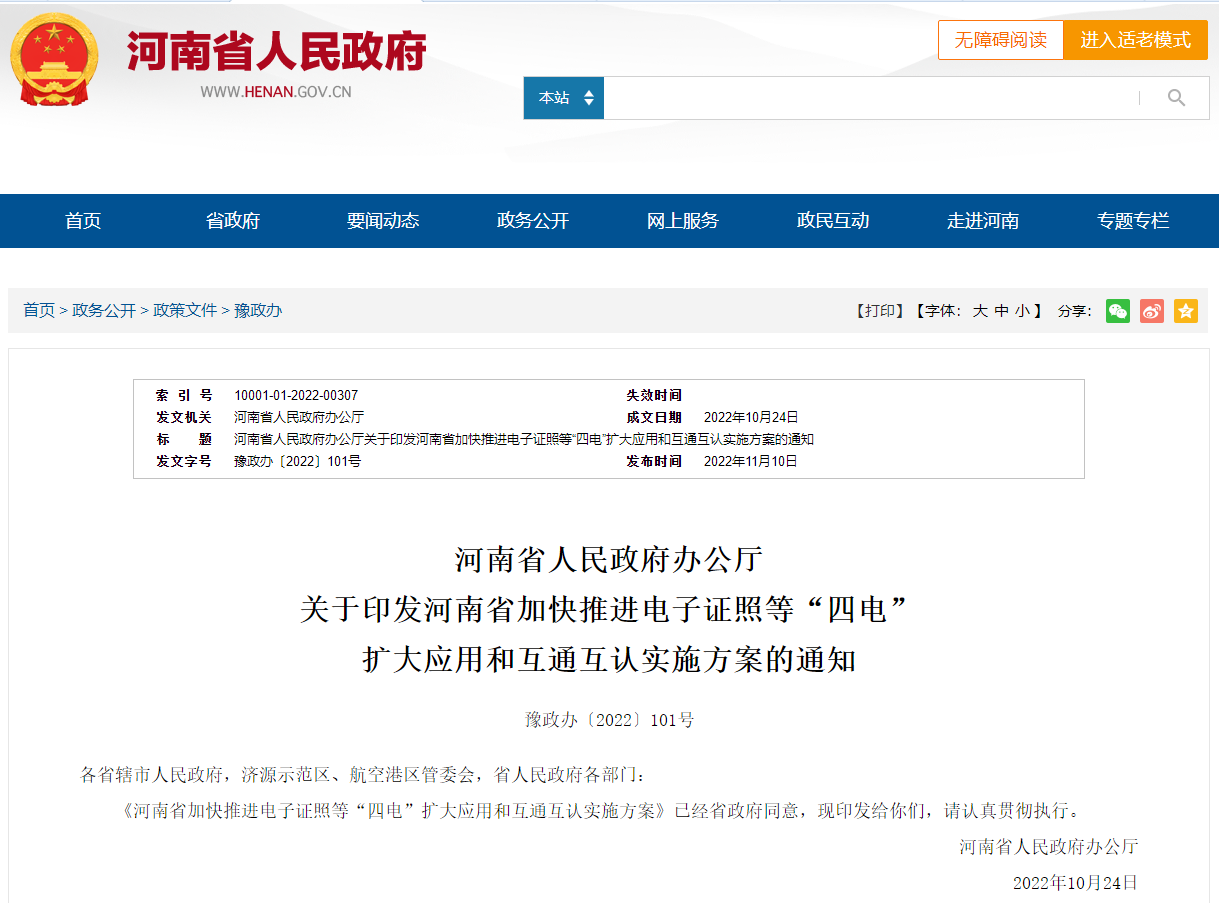Open the 首页 navigation menu item

pyautogui.click(x=82, y=220)
